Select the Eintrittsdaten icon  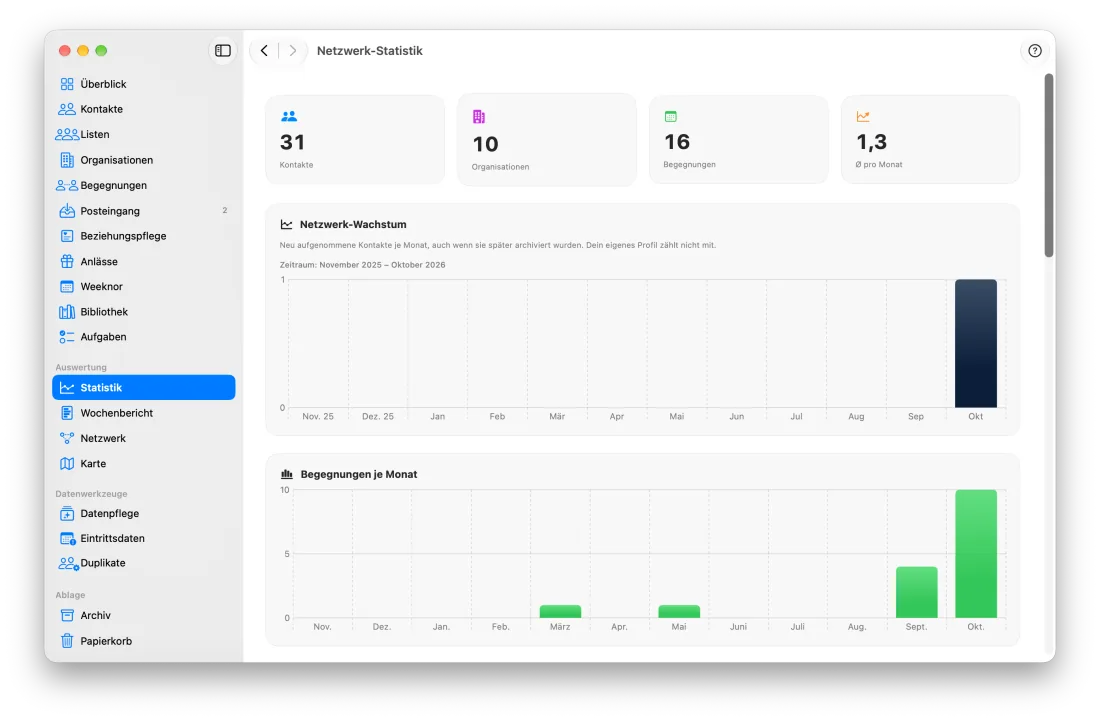pos(67,539)
